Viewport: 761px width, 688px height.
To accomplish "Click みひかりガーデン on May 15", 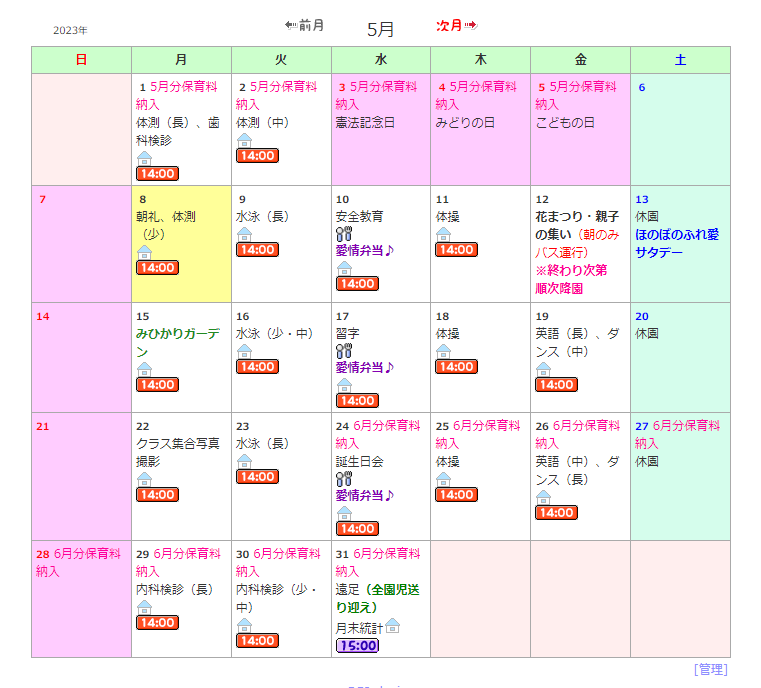I will point(178,343).
